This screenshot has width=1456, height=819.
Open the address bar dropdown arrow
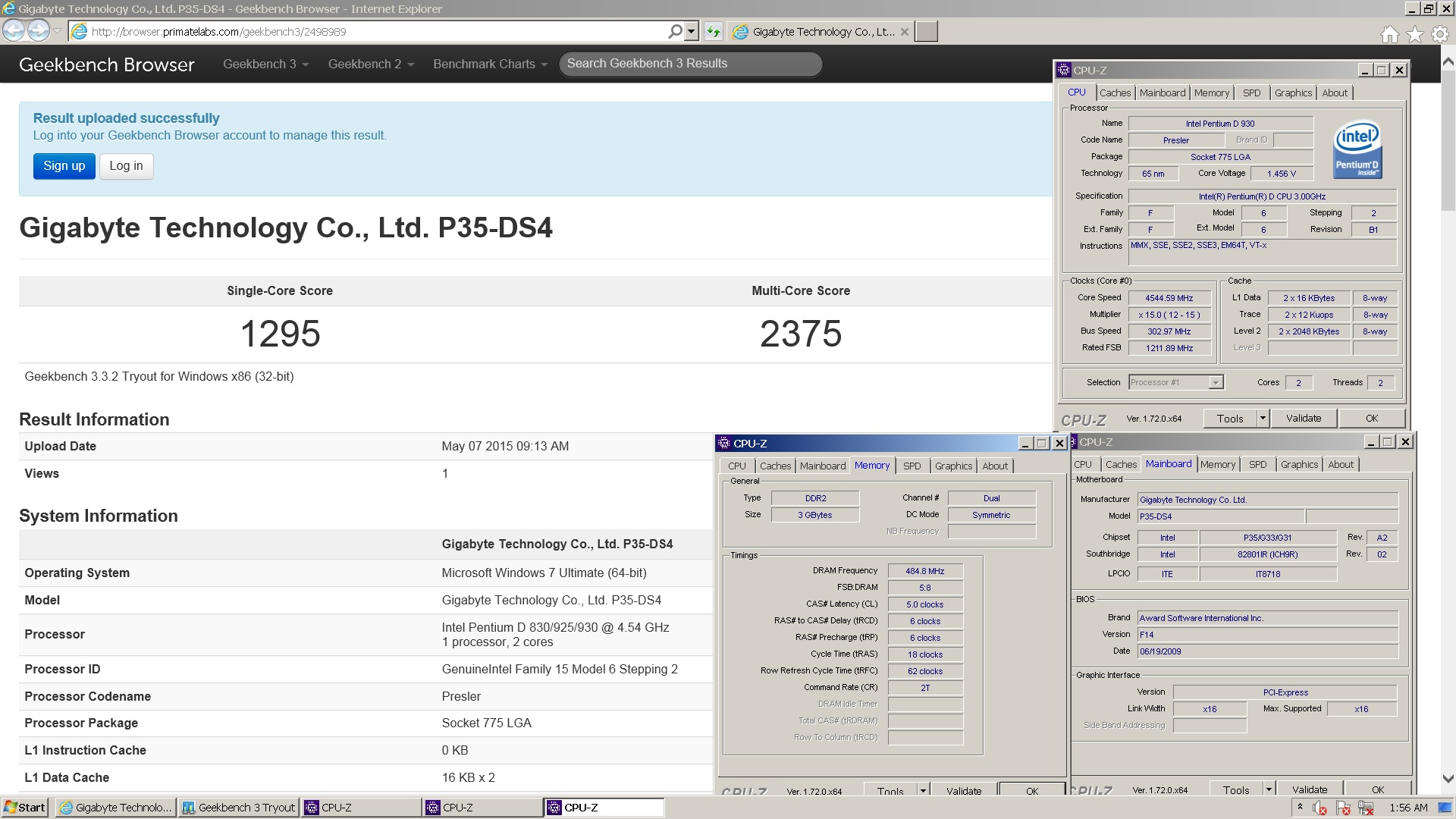(x=691, y=31)
